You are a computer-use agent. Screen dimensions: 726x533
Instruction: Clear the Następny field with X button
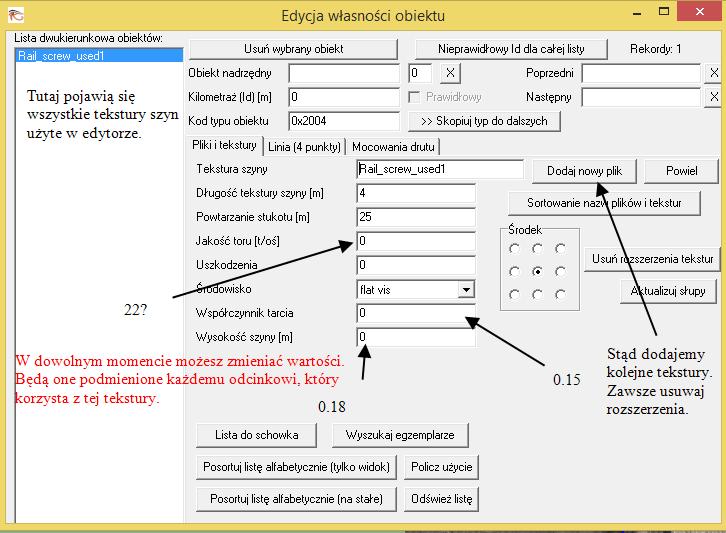(x=714, y=97)
